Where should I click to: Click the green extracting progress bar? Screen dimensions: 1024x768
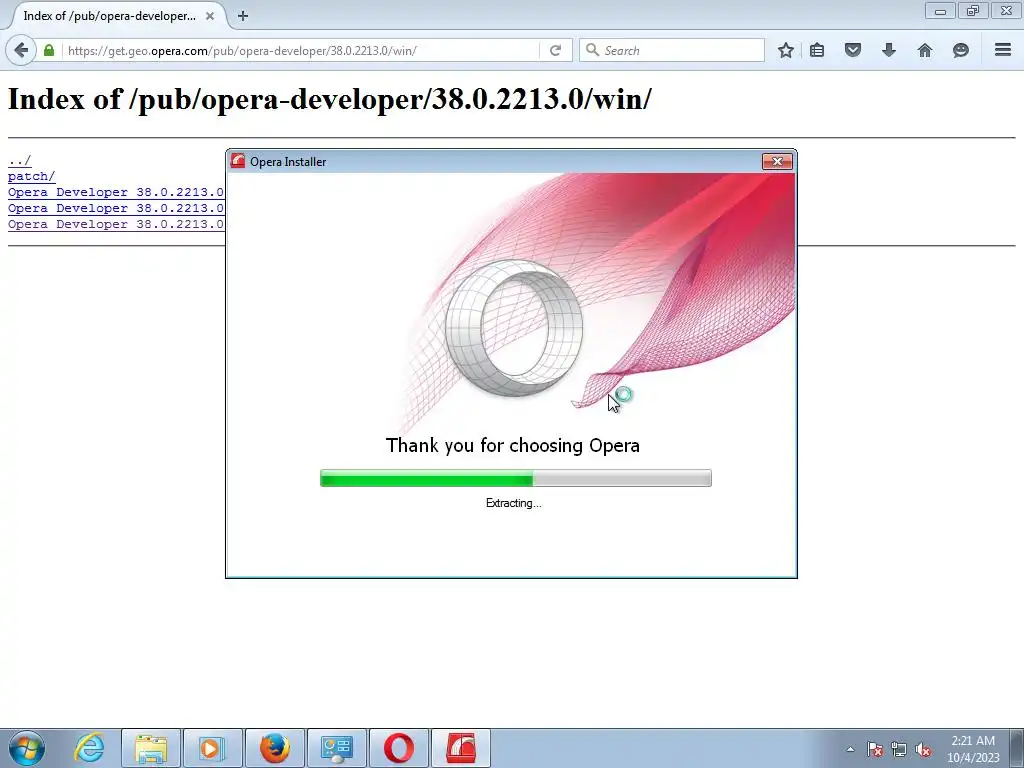tap(515, 478)
